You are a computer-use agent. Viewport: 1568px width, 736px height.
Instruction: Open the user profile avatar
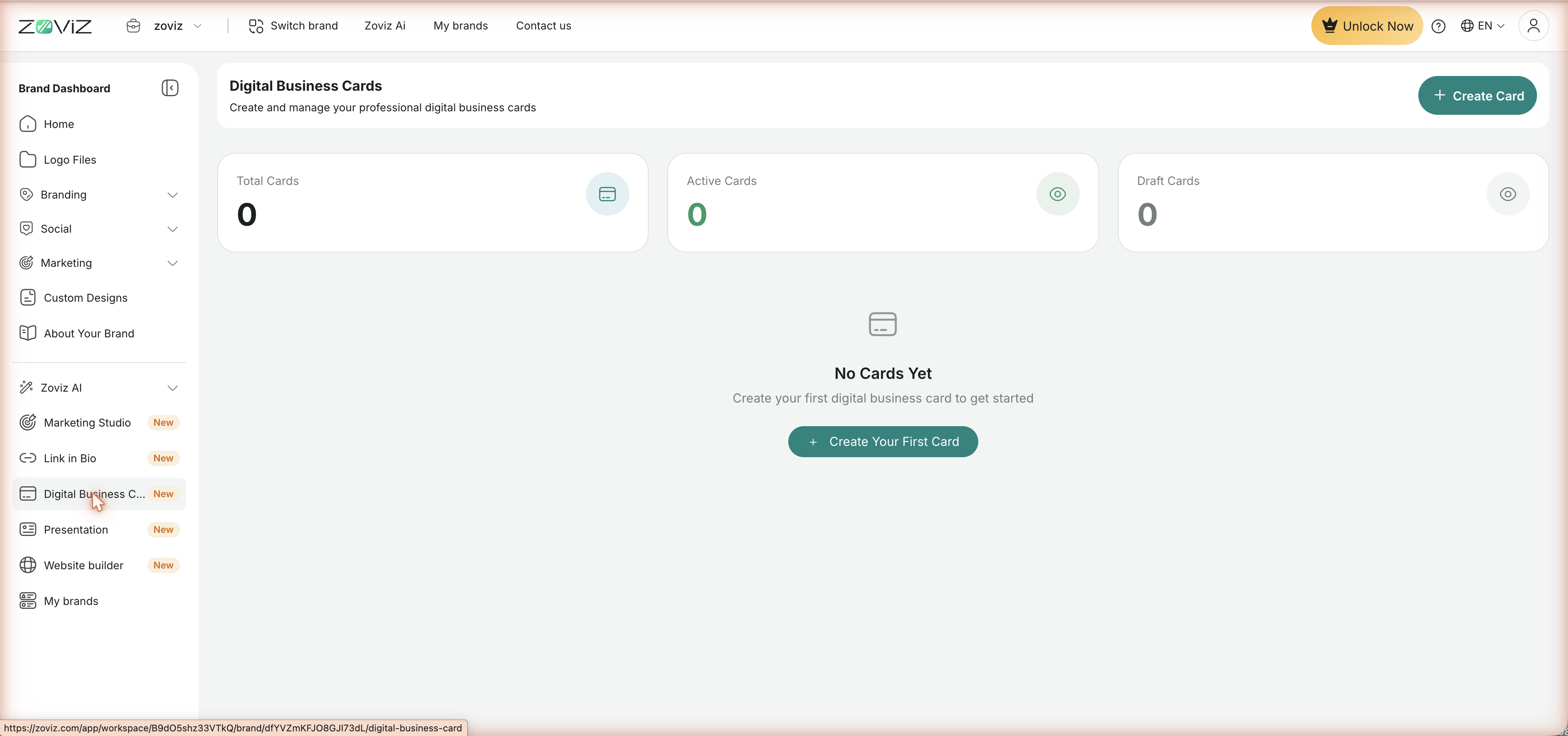coord(1533,26)
